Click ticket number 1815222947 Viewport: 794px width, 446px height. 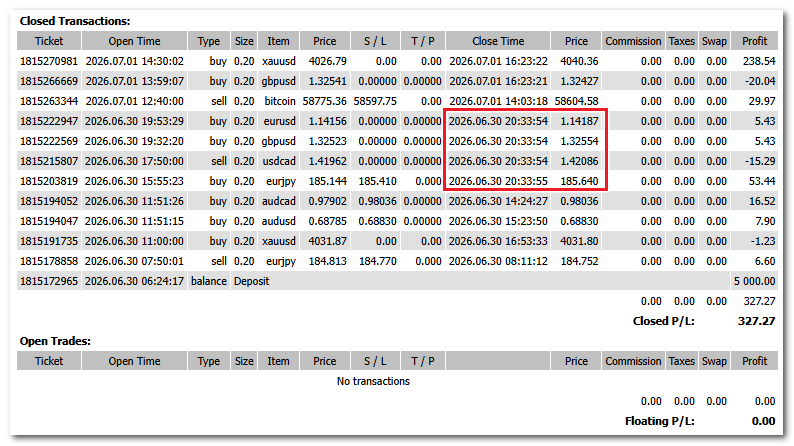[49, 121]
